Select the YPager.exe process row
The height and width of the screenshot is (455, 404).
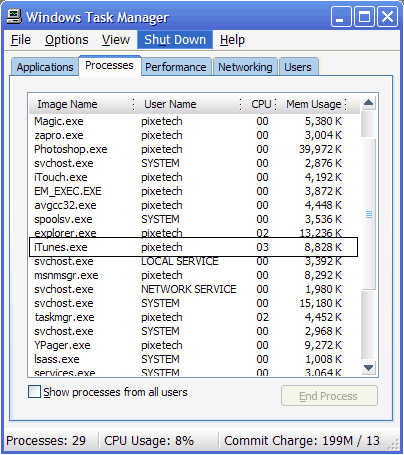click(193, 345)
